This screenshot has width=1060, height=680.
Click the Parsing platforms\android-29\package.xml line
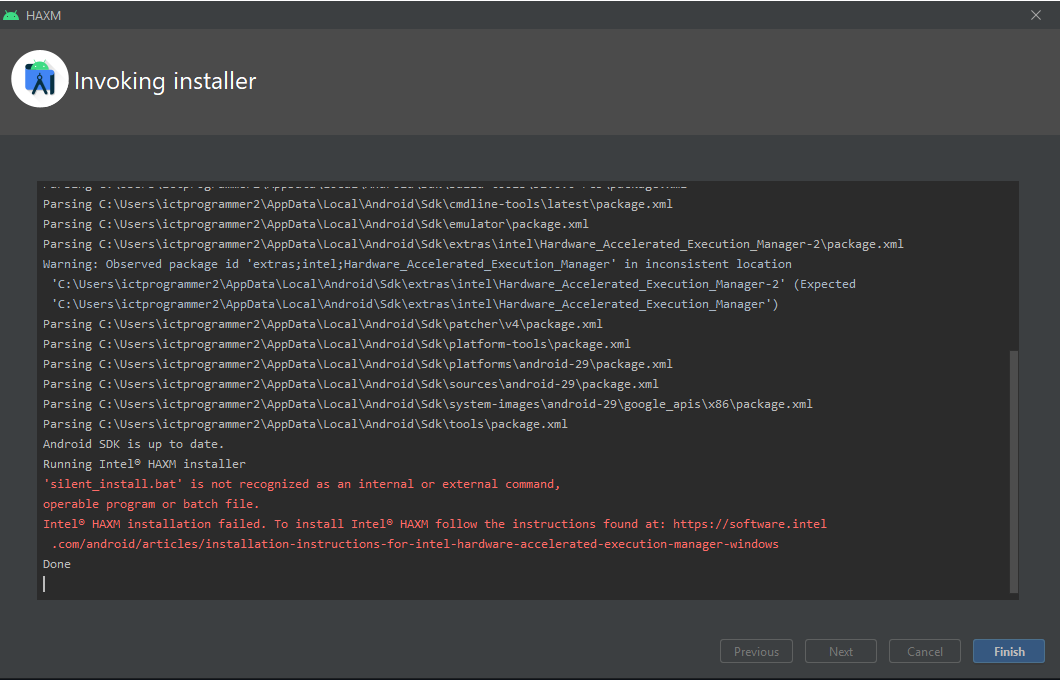tap(358, 364)
